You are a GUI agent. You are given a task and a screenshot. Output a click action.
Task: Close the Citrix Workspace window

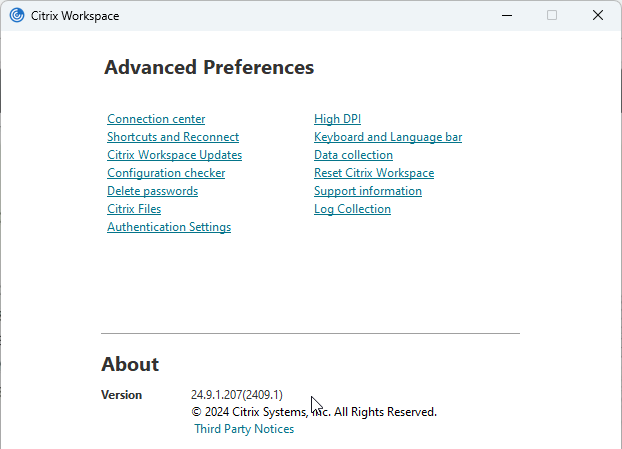(x=598, y=15)
